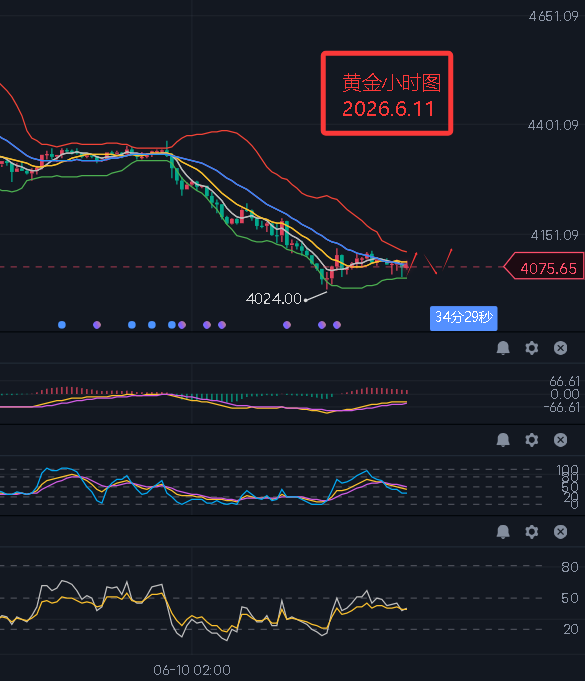Click the 0.00 MACD zero-line value

(565, 394)
